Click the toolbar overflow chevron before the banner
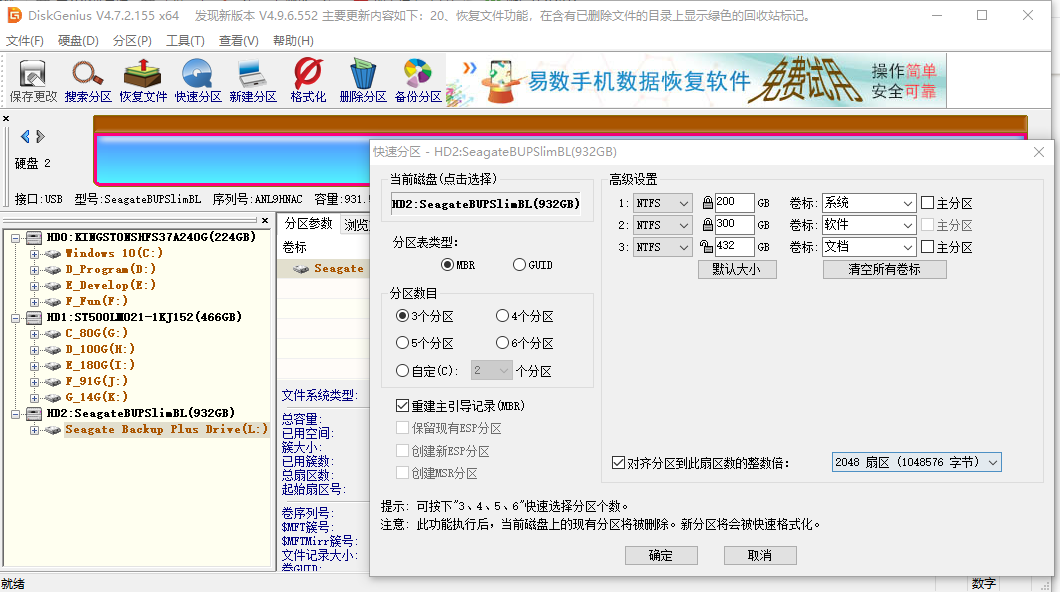 tap(469, 67)
